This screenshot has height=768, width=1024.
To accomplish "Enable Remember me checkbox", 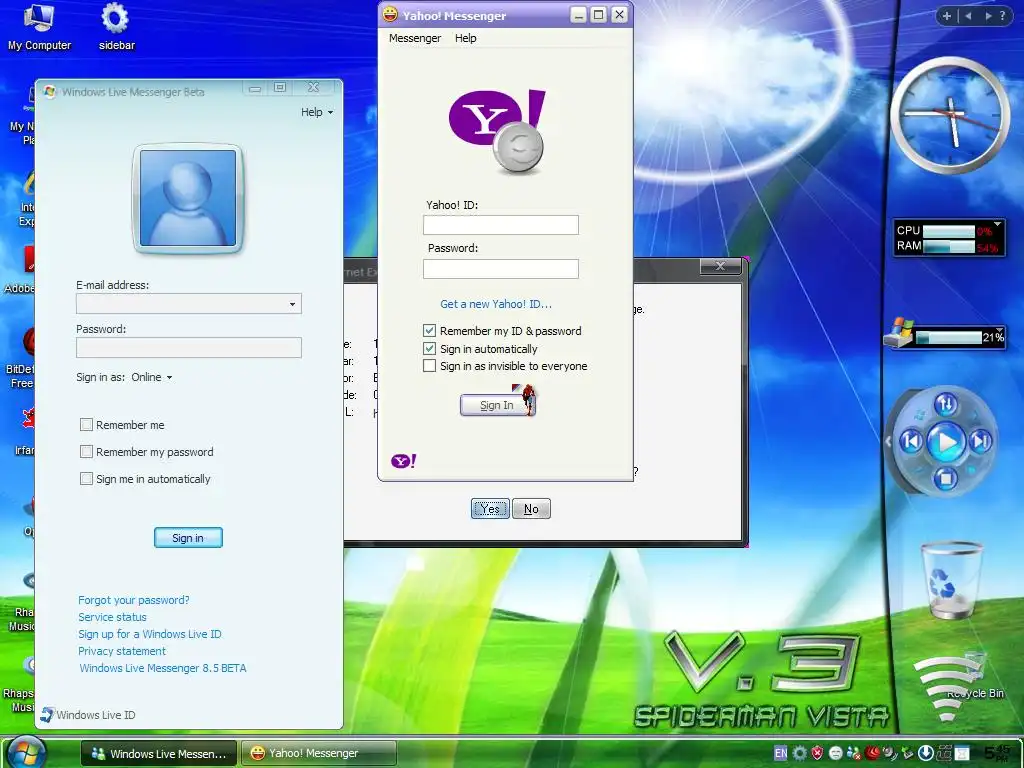I will [x=86, y=424].
